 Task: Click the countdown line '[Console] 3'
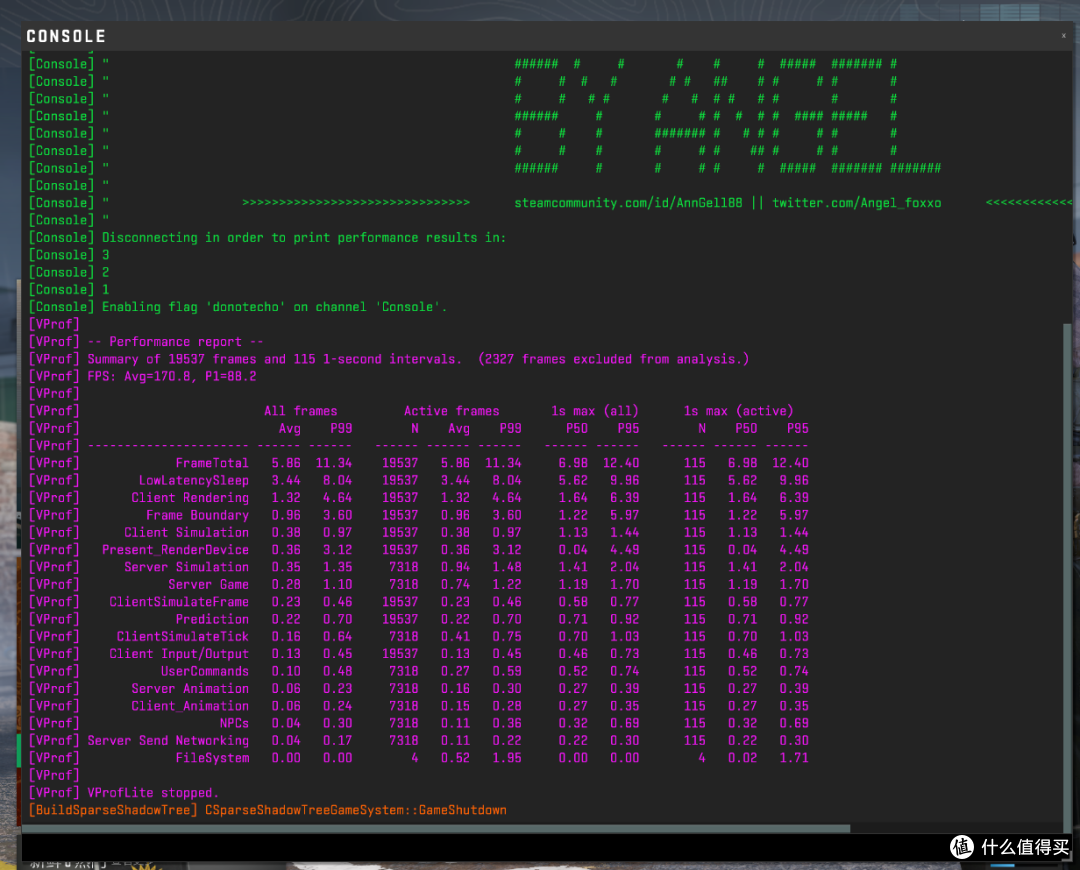(69, 255)
